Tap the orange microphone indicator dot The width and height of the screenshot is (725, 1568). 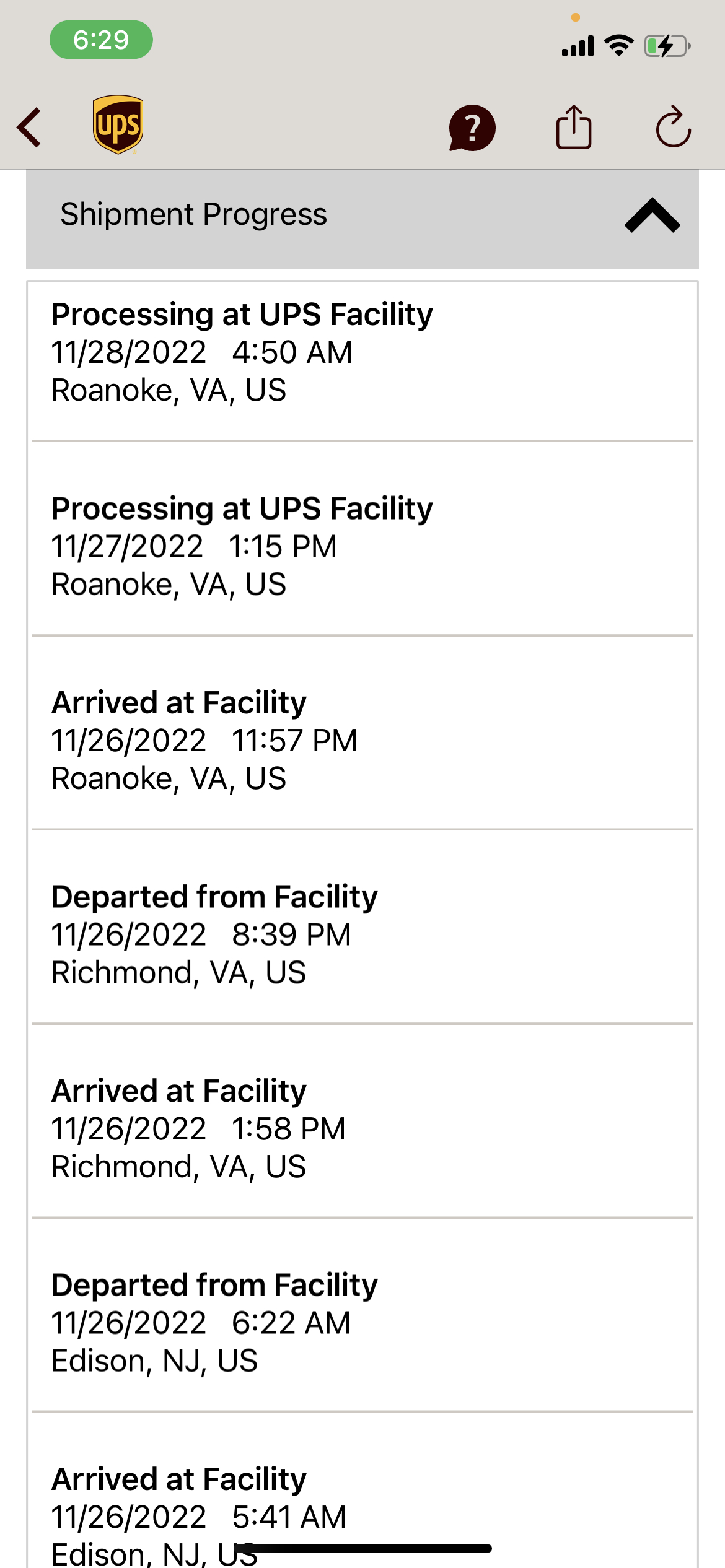coord(576,17)
